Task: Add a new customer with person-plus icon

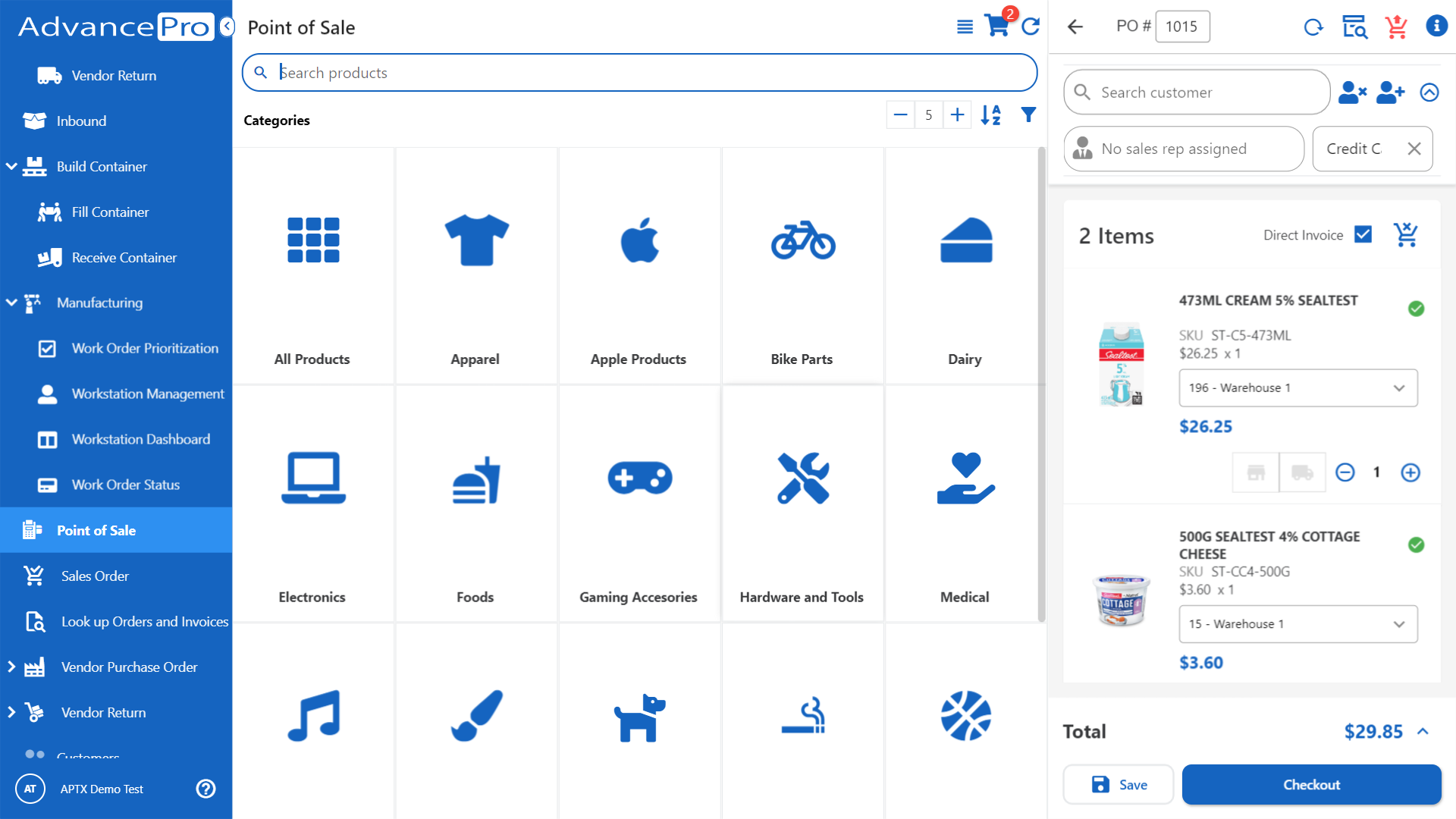Action: pos(1390,93)
